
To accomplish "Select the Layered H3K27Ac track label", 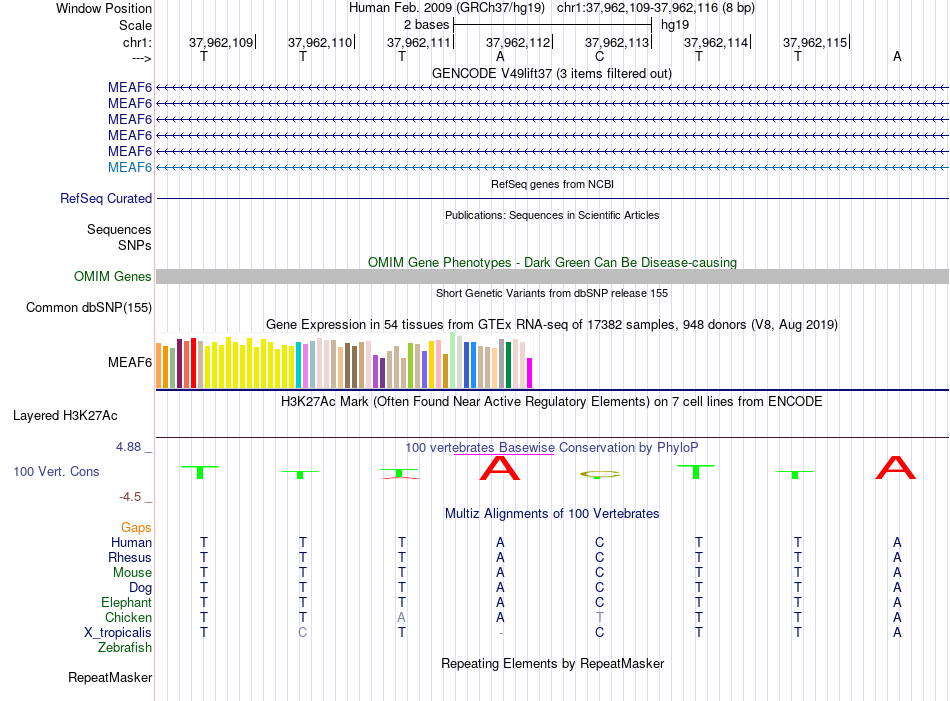I will [x=65, y=416].
